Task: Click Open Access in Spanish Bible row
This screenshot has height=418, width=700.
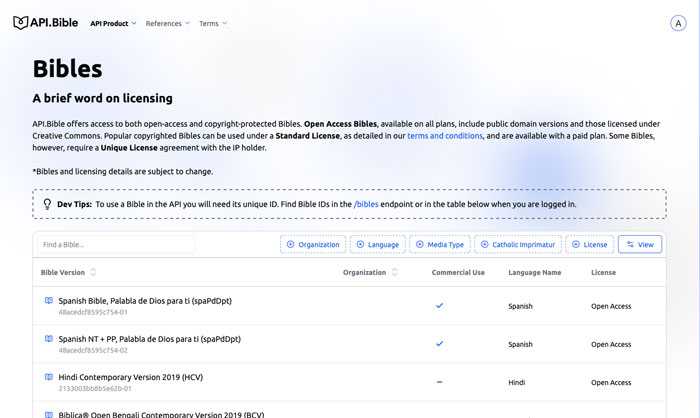Action: (x=611, y=306)
